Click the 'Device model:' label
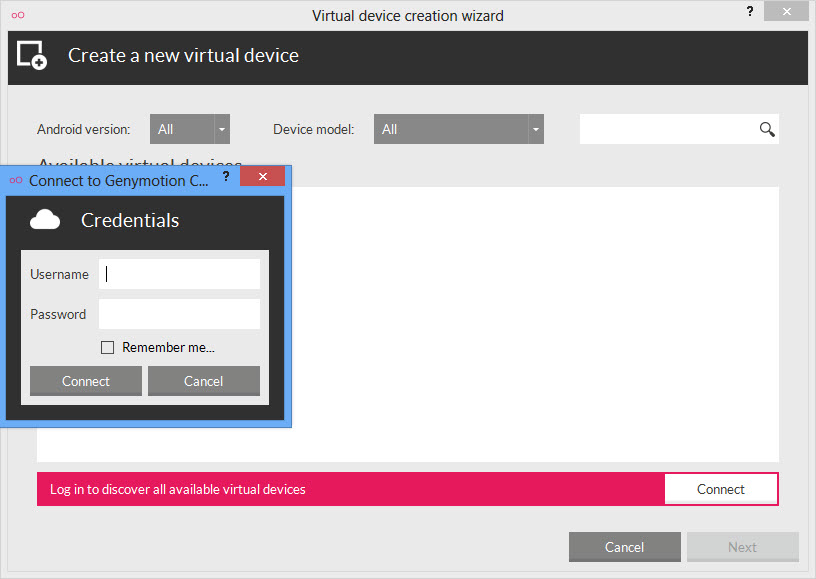Screen dimensions: 816x579 [313, 130]
